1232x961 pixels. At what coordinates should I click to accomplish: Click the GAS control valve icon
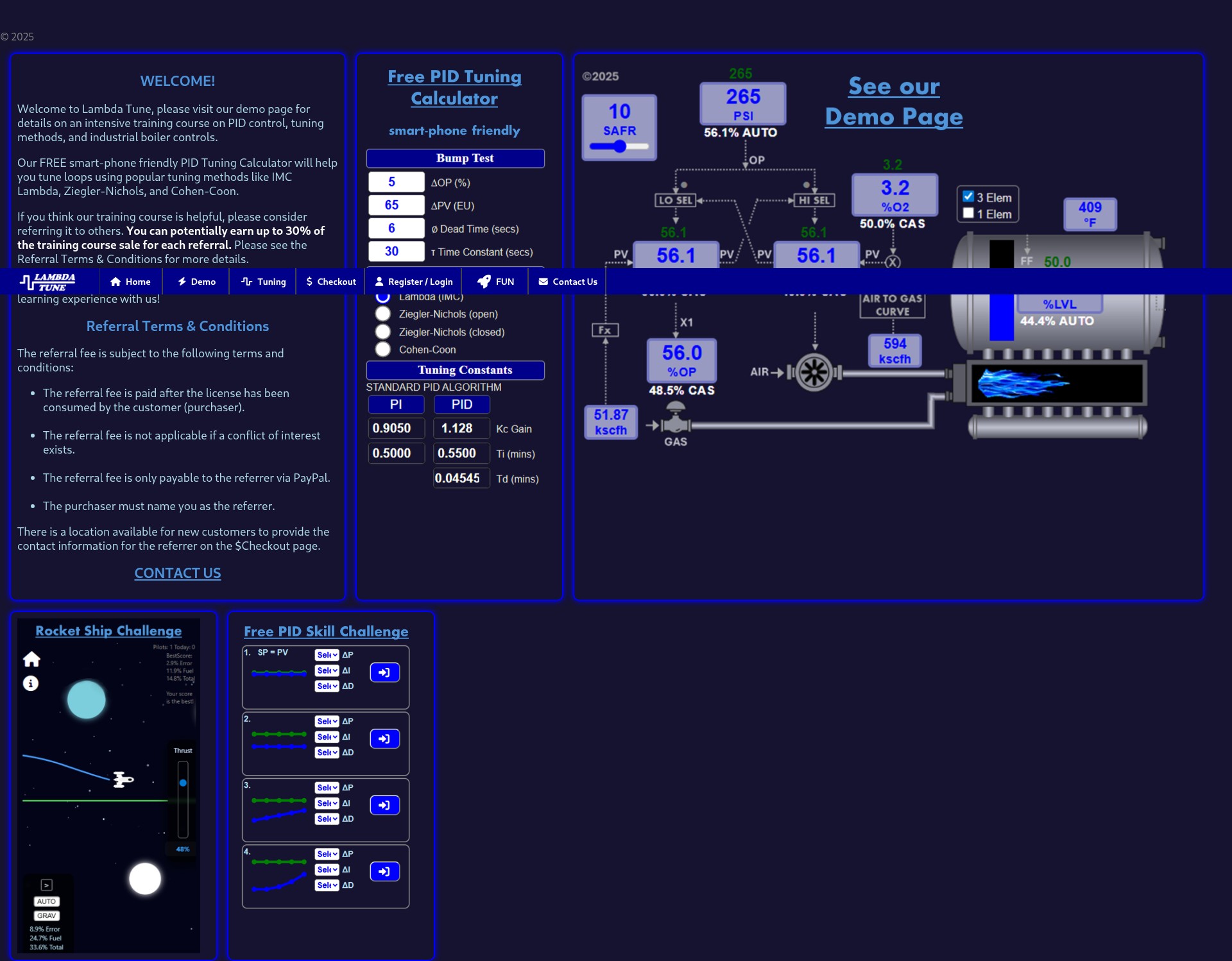(676, 419)
